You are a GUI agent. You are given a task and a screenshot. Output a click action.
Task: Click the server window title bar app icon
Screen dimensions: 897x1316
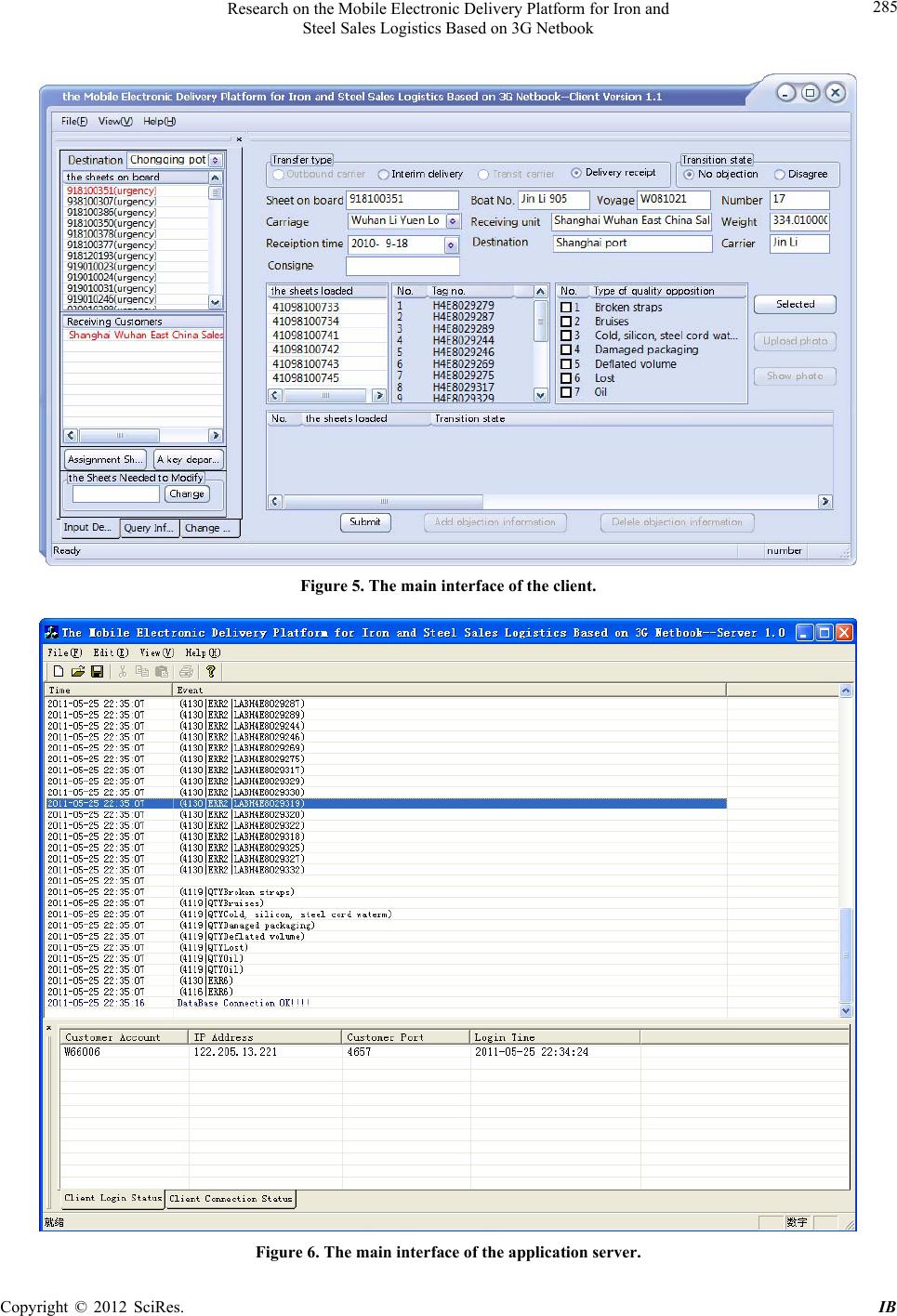[52, 633]
